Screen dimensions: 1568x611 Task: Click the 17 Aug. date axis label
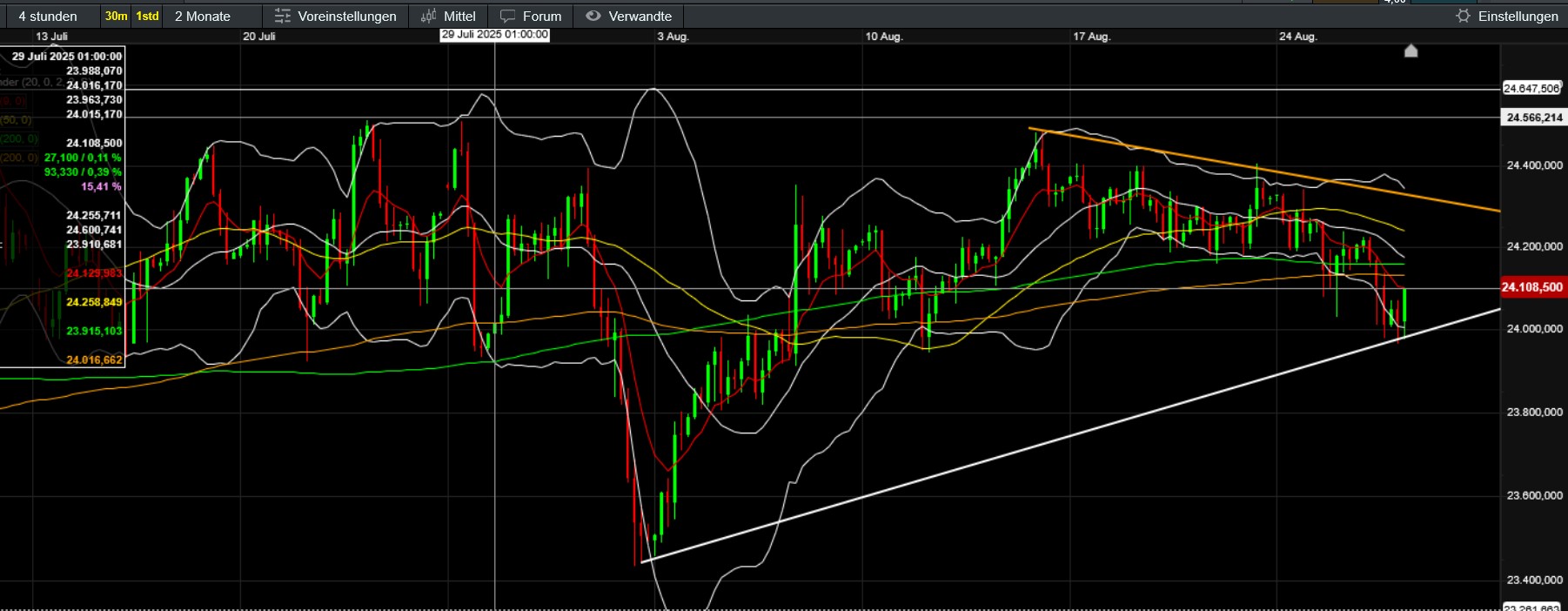click(1091, 37)
